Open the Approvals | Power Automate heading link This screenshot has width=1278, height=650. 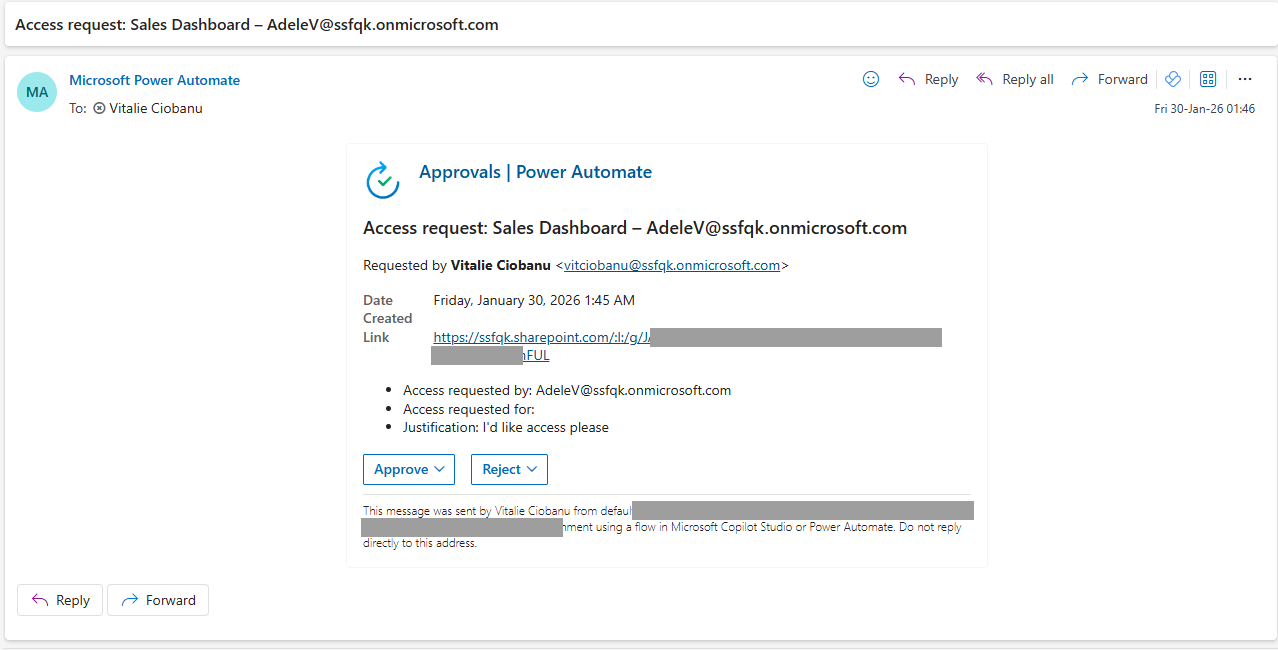point(535,172)
